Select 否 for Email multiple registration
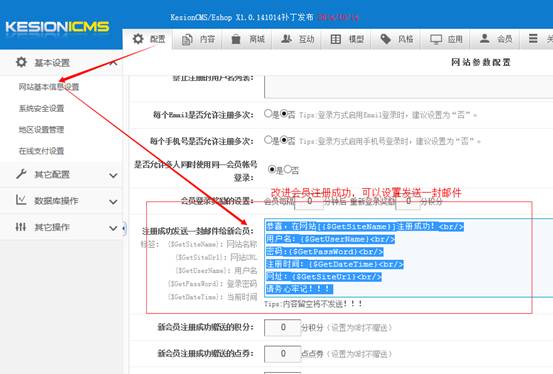Image resolution: width=553 pixels, height=374 pixels. click(x=284, y=114)
